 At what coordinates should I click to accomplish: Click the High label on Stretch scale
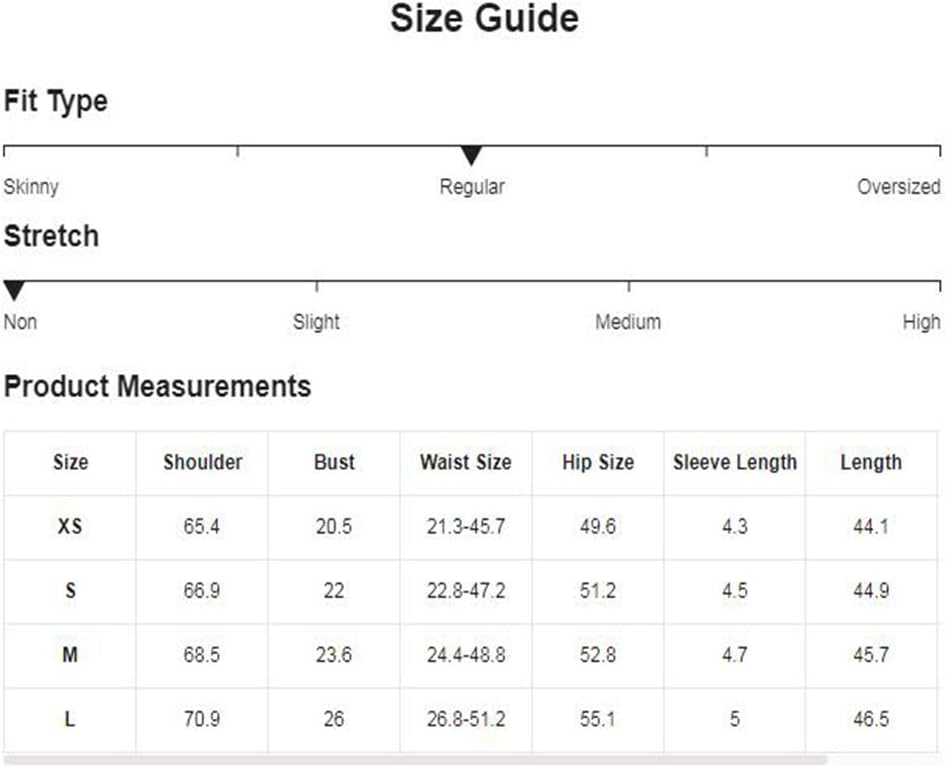[921, 322]
